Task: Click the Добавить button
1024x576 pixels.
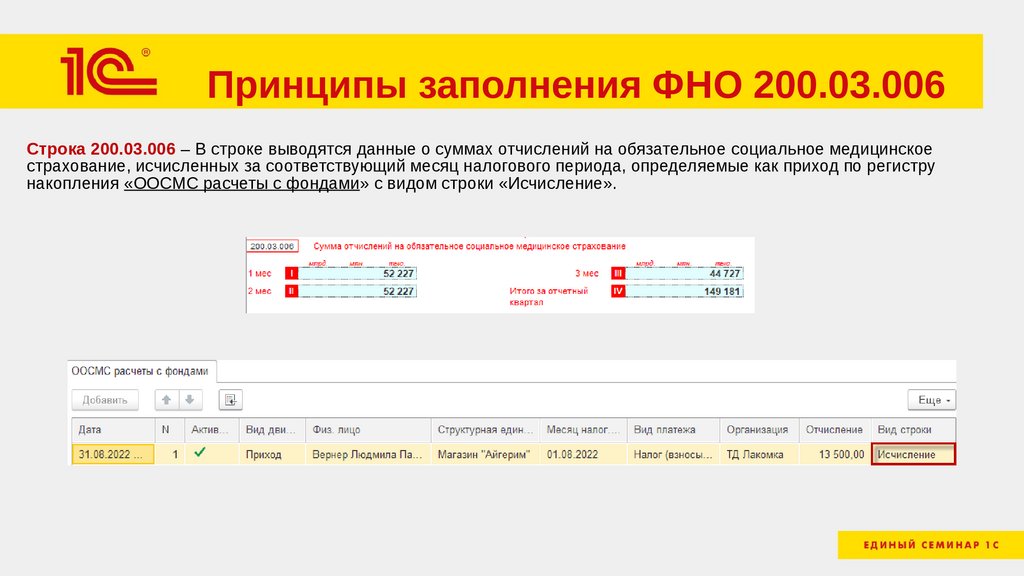Action: (105, 400)
